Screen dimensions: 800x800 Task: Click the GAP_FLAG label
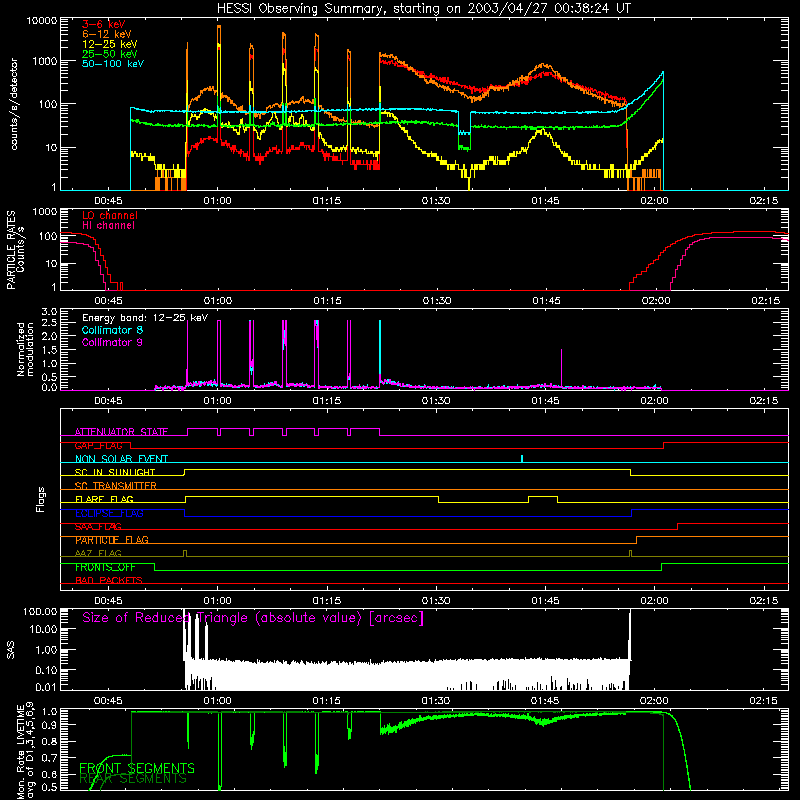(98, 446)
